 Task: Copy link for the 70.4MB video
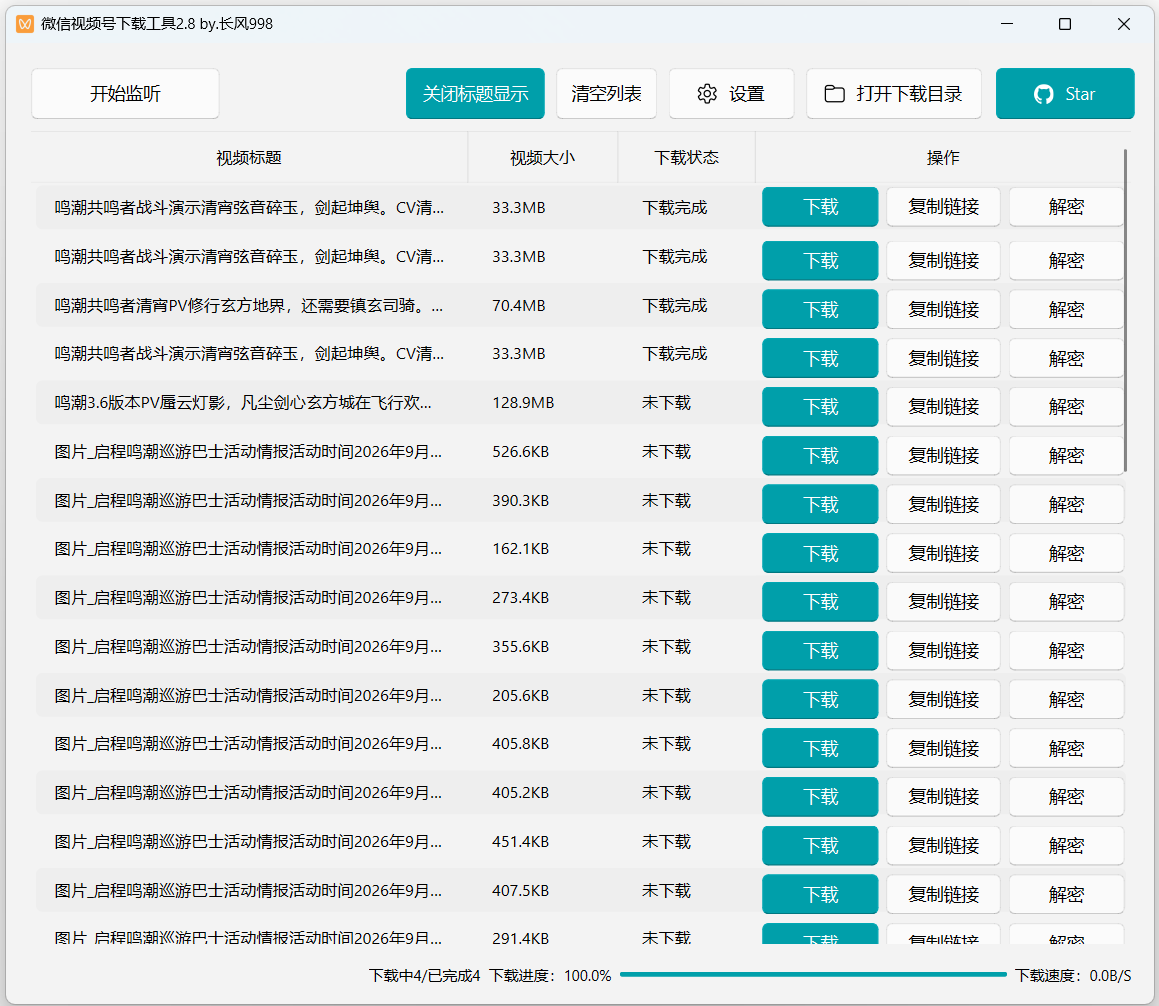pyautogui.click(x=943, y=309)
